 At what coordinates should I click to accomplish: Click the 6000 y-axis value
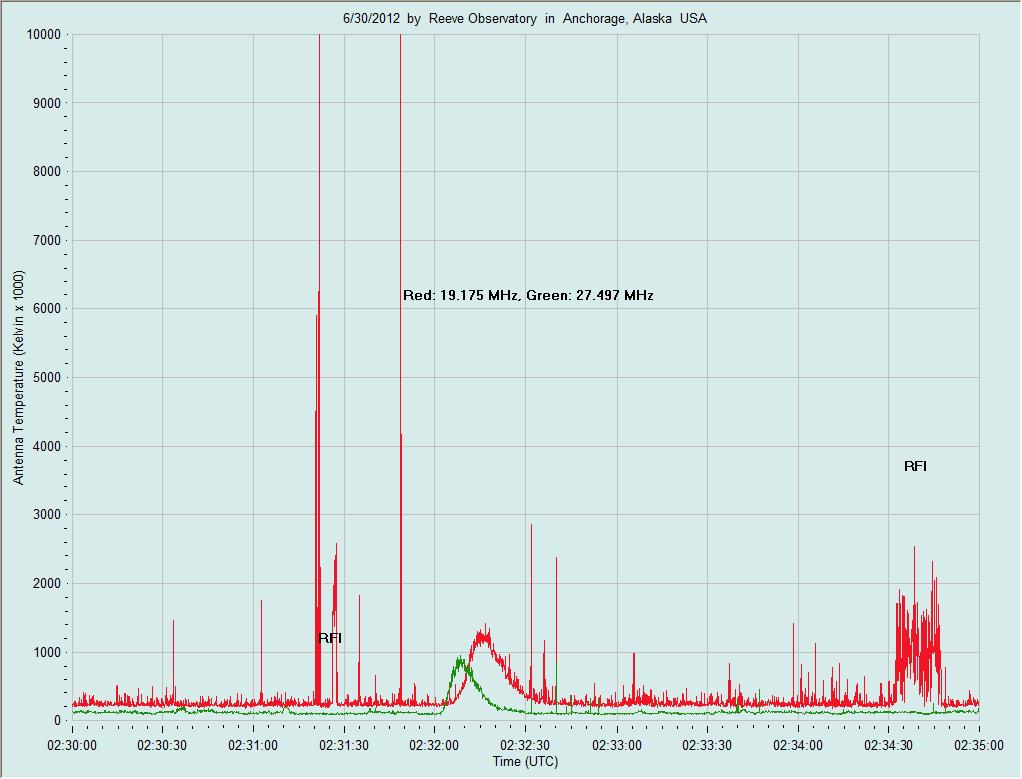coord(47,309)
